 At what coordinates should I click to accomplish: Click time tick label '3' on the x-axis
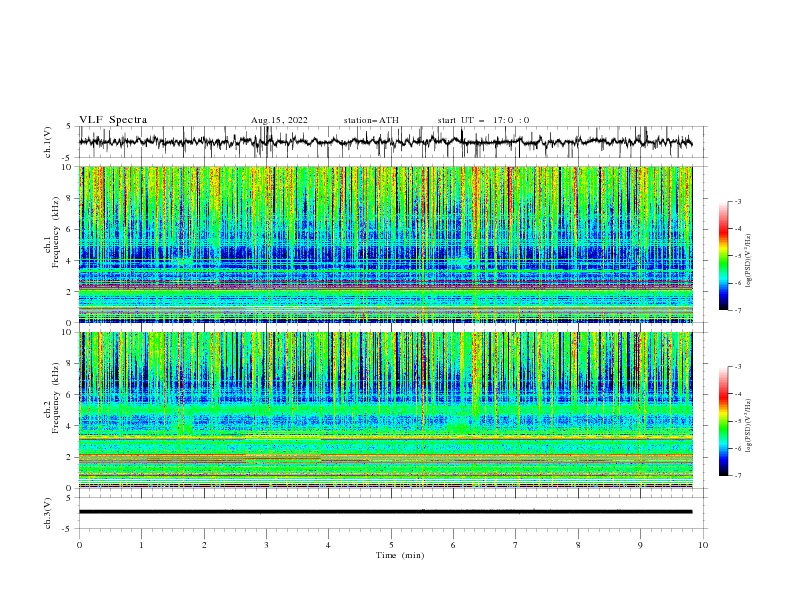266,545
